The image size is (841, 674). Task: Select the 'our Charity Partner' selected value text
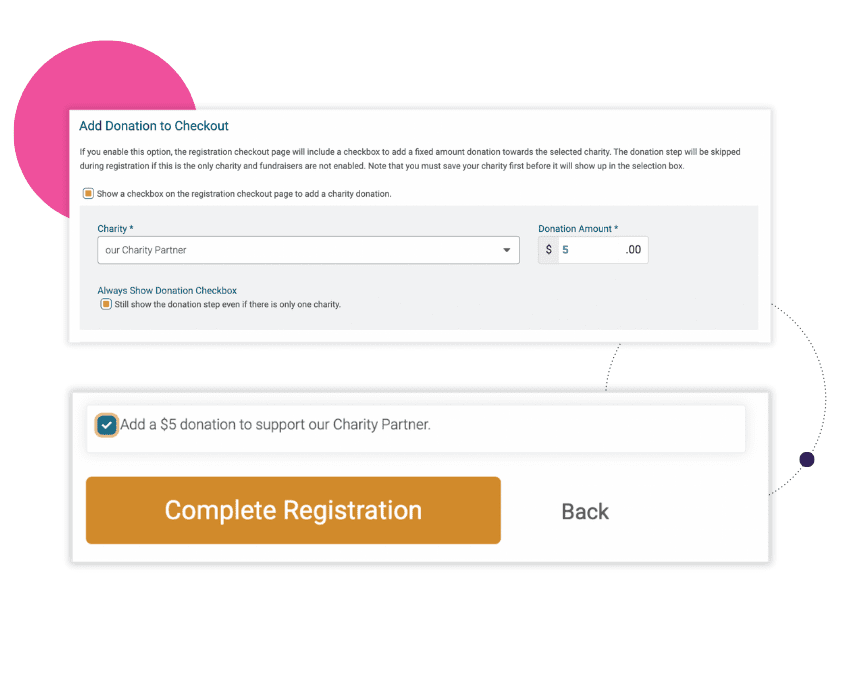coord(146,250)
